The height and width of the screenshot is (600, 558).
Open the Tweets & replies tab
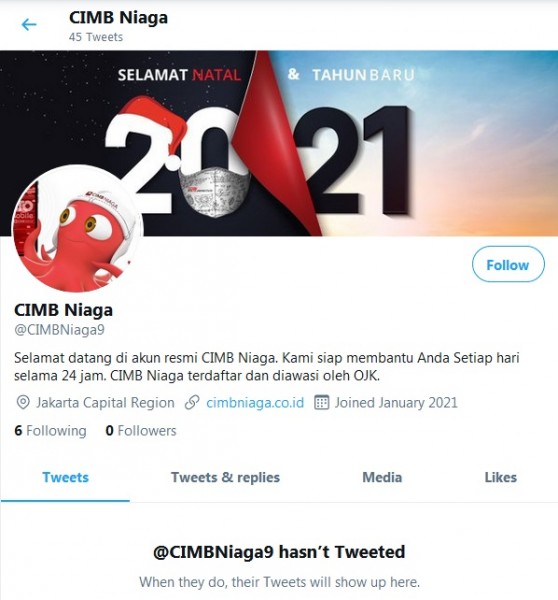coord(225,478)
